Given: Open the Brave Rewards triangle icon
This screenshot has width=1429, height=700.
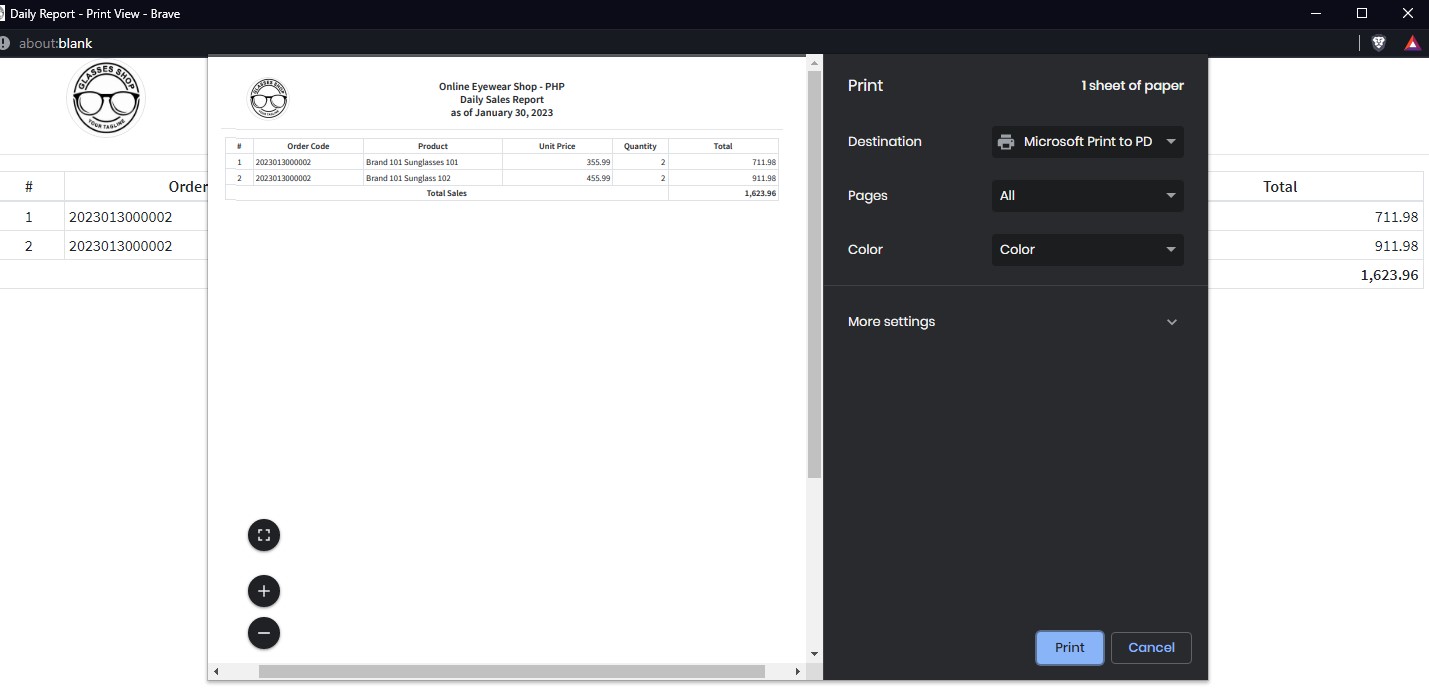Looking at the screenshot, I should [1412, 43].
